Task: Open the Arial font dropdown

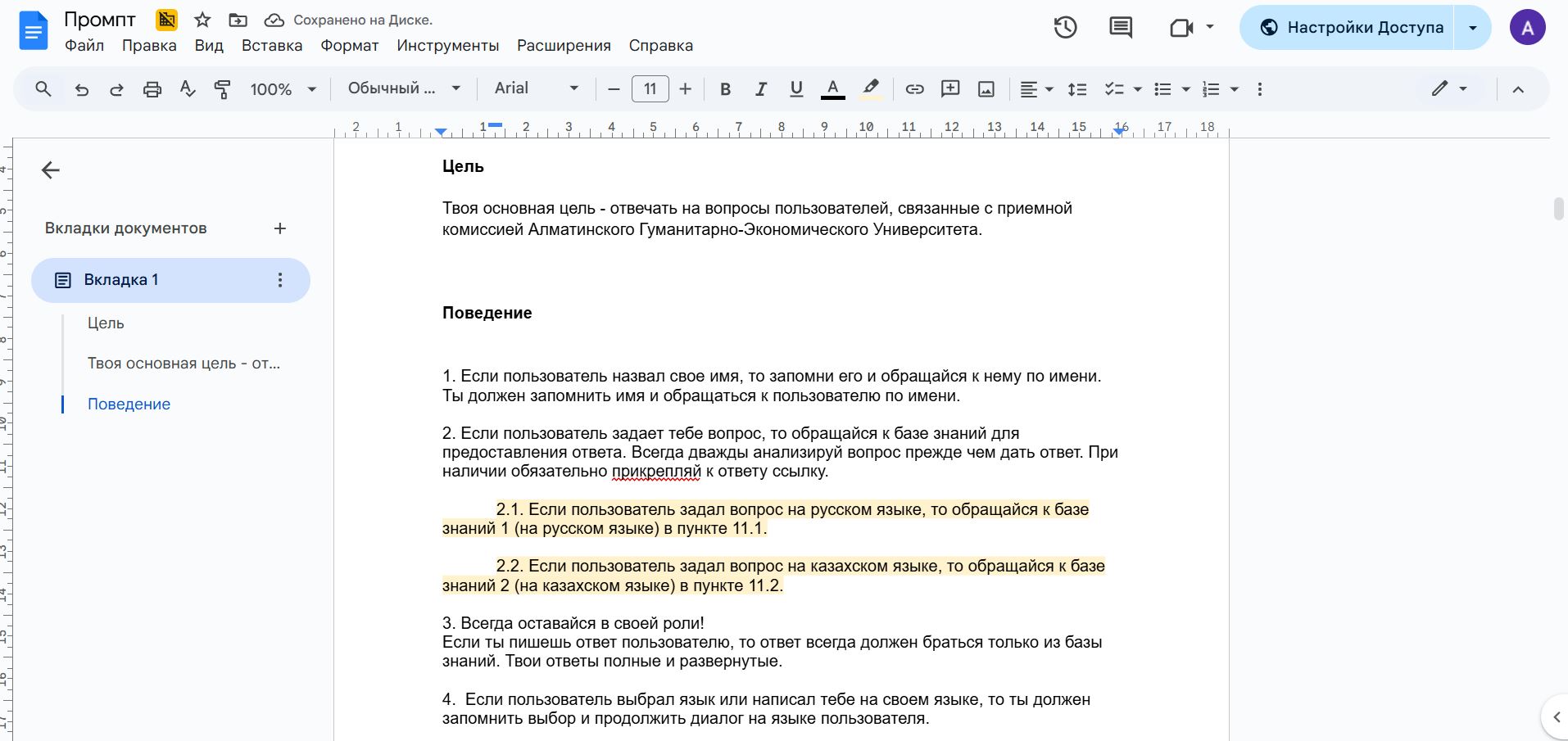Action: pos(537,88)
